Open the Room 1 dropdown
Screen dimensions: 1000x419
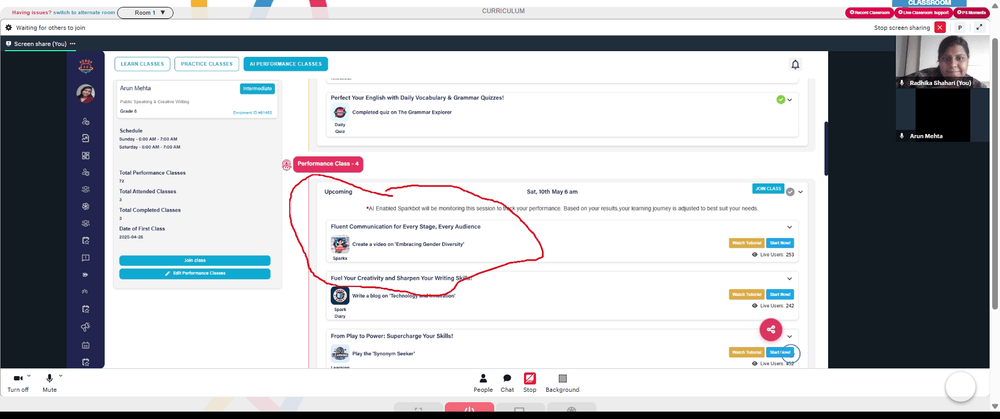(x=145, y=12)
